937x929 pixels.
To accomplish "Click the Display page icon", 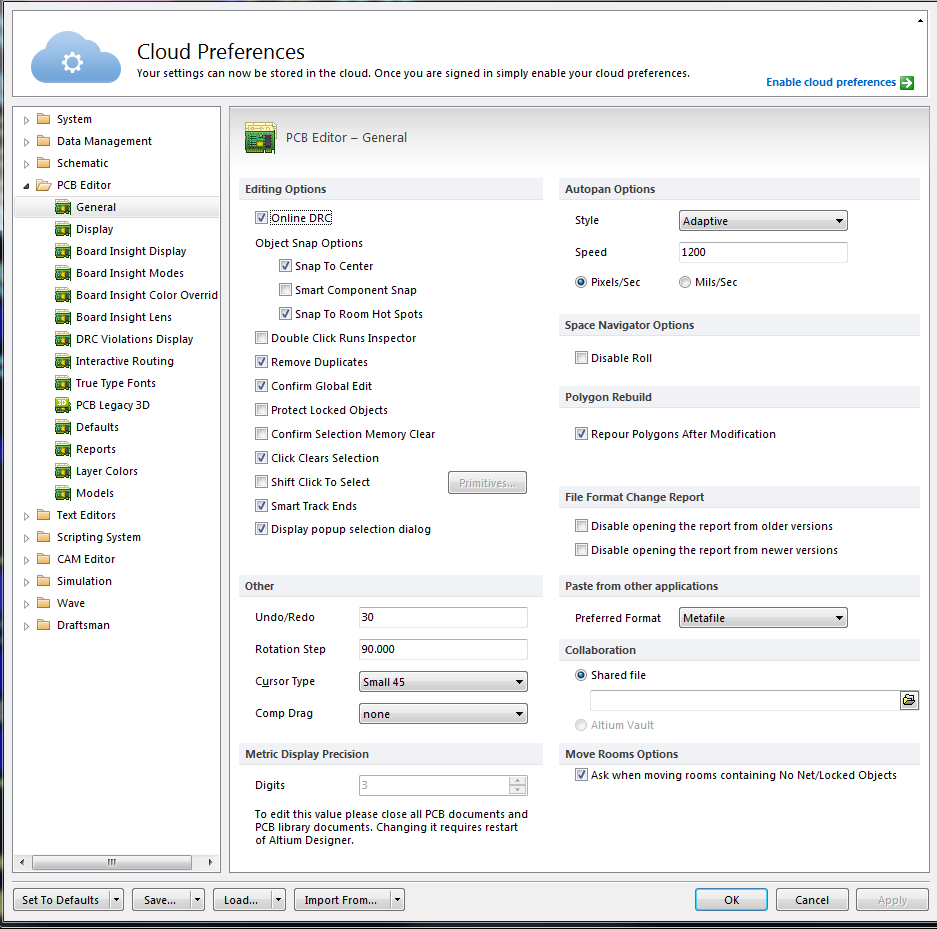I will (x=63, y=229).
